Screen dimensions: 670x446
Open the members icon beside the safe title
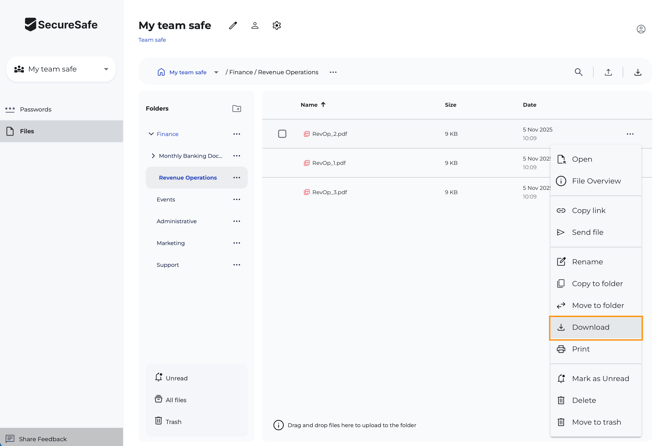[x=255, y=26]
